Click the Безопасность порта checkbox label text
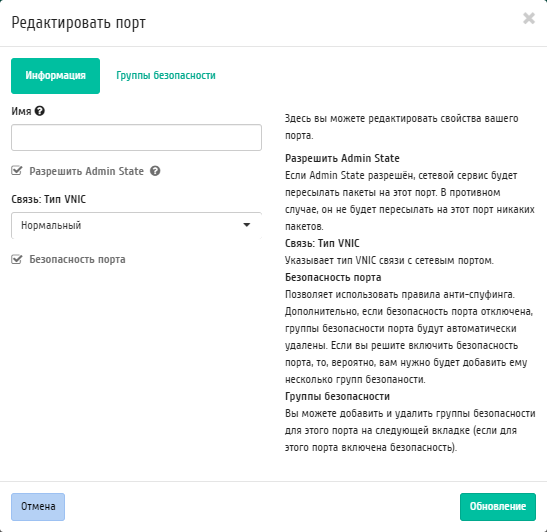 77,259
